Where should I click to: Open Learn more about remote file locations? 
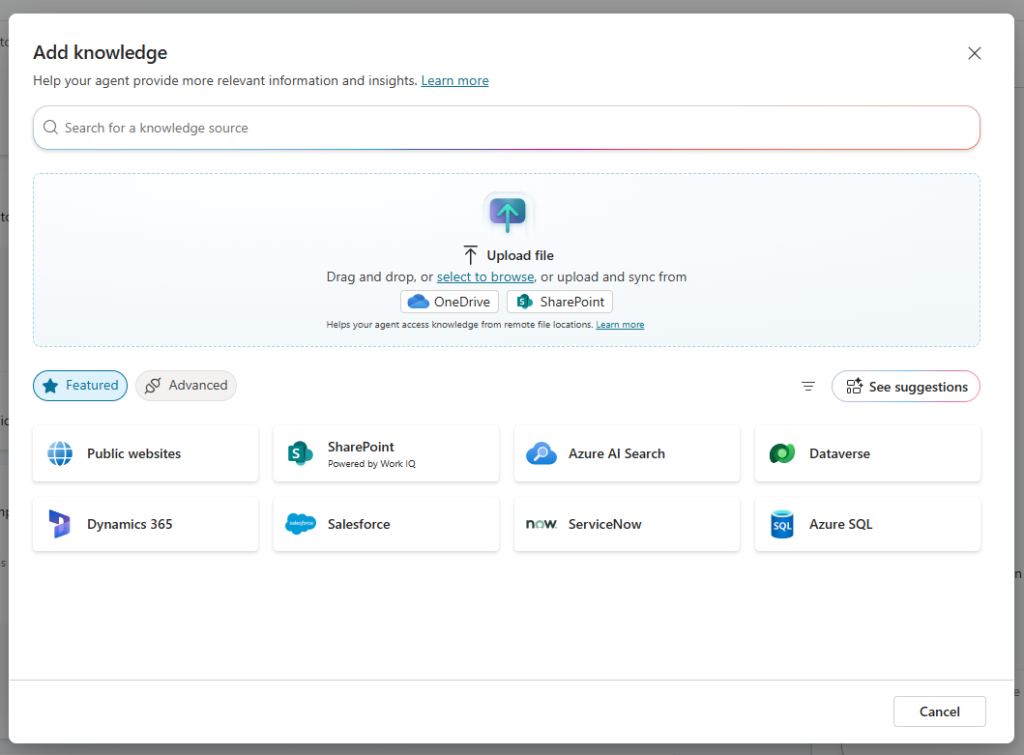[620, 325]
